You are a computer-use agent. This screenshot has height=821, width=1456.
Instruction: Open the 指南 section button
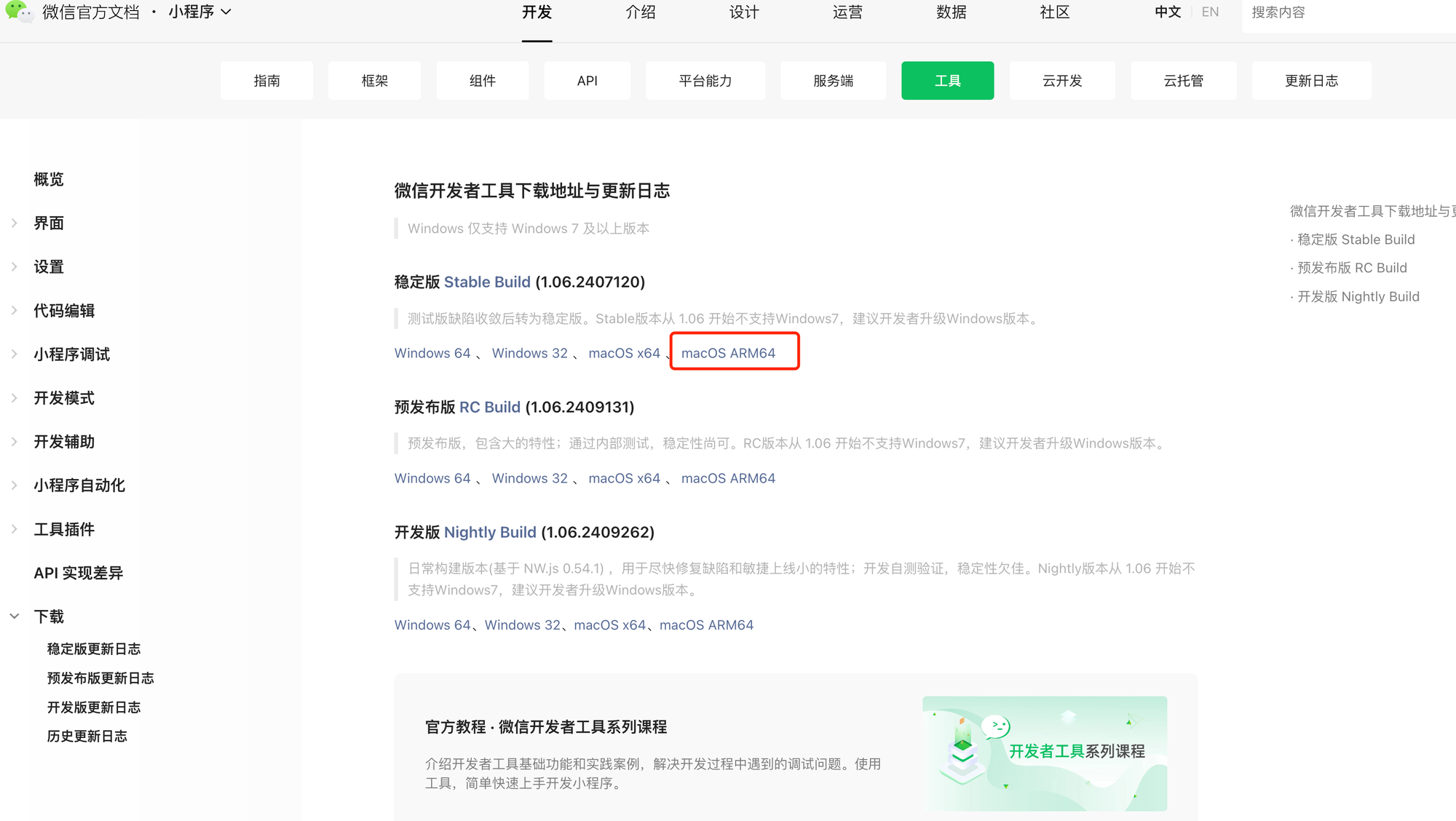266,81
